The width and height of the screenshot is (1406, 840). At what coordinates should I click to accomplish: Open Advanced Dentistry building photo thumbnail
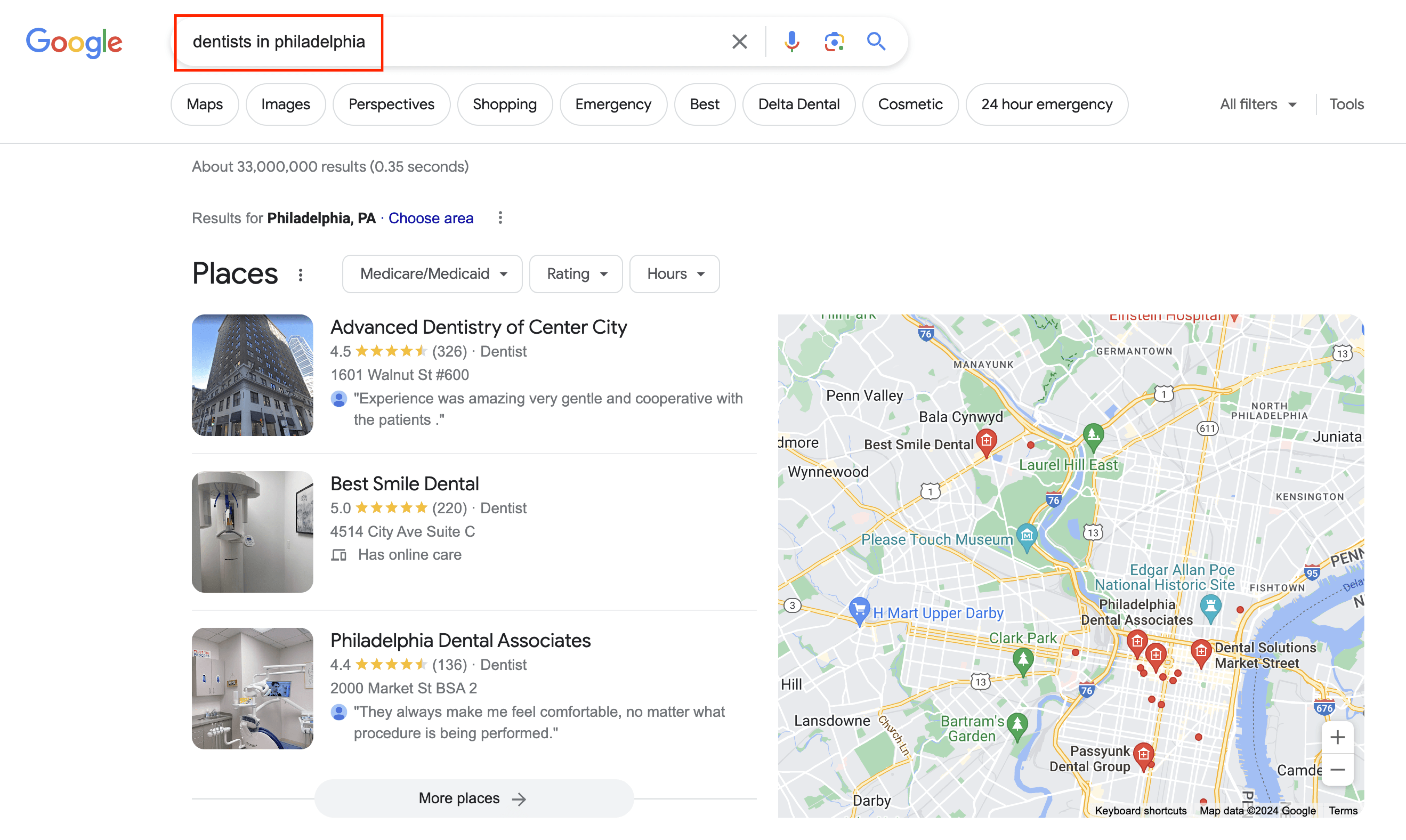[252, 375]
